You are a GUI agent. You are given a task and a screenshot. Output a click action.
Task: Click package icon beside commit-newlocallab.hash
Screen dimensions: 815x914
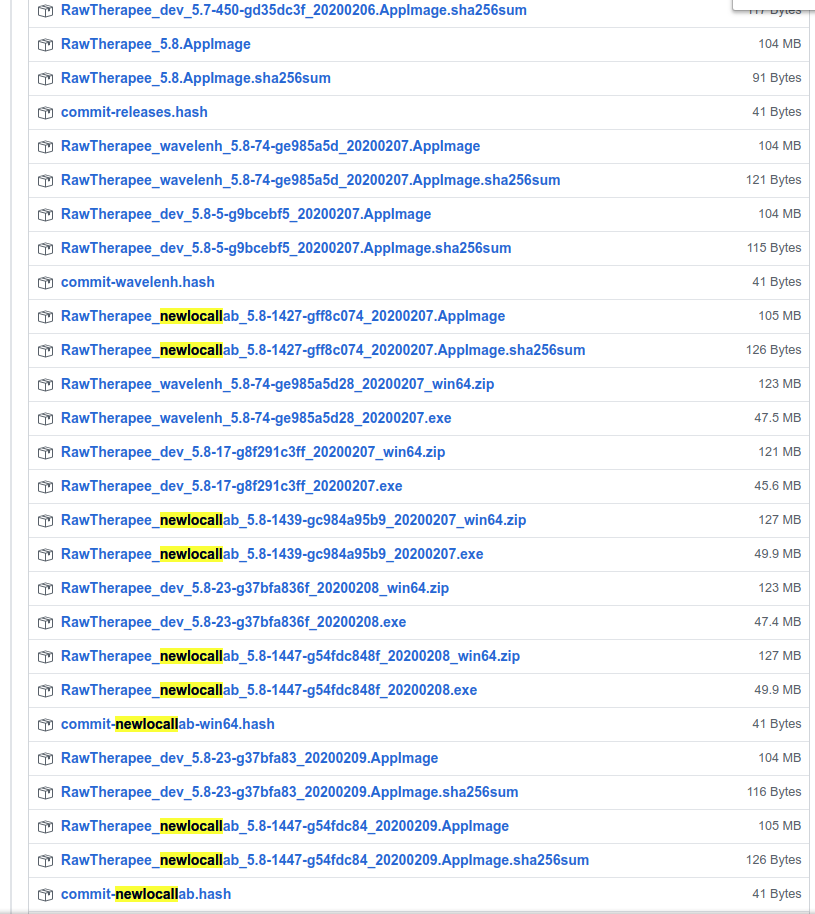click(x=45, y=895)
